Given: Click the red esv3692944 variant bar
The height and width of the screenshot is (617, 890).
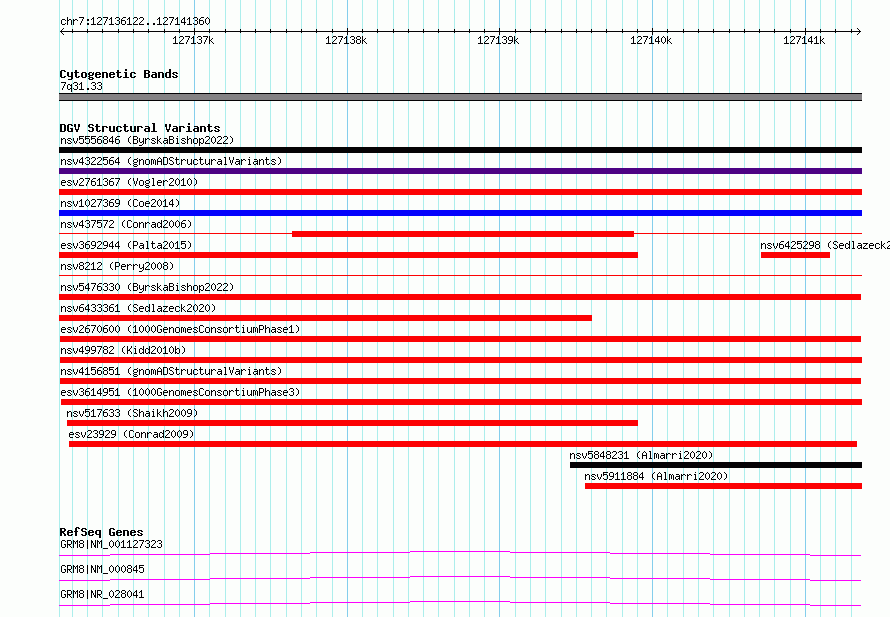Looking at the screenshot, I should 349,255.
